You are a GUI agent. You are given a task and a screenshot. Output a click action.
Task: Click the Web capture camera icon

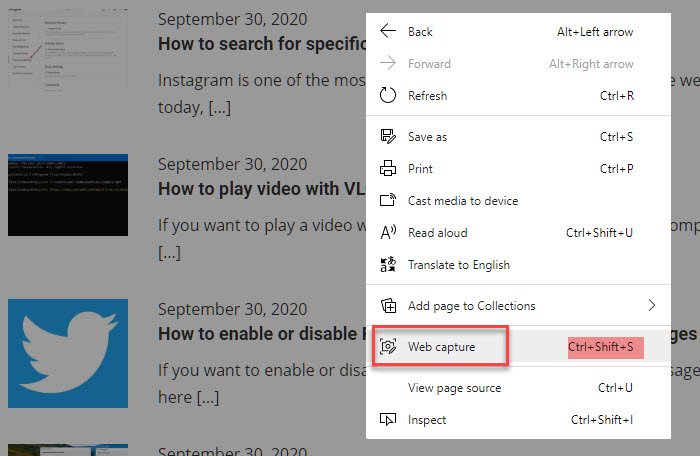click(388, 347)
